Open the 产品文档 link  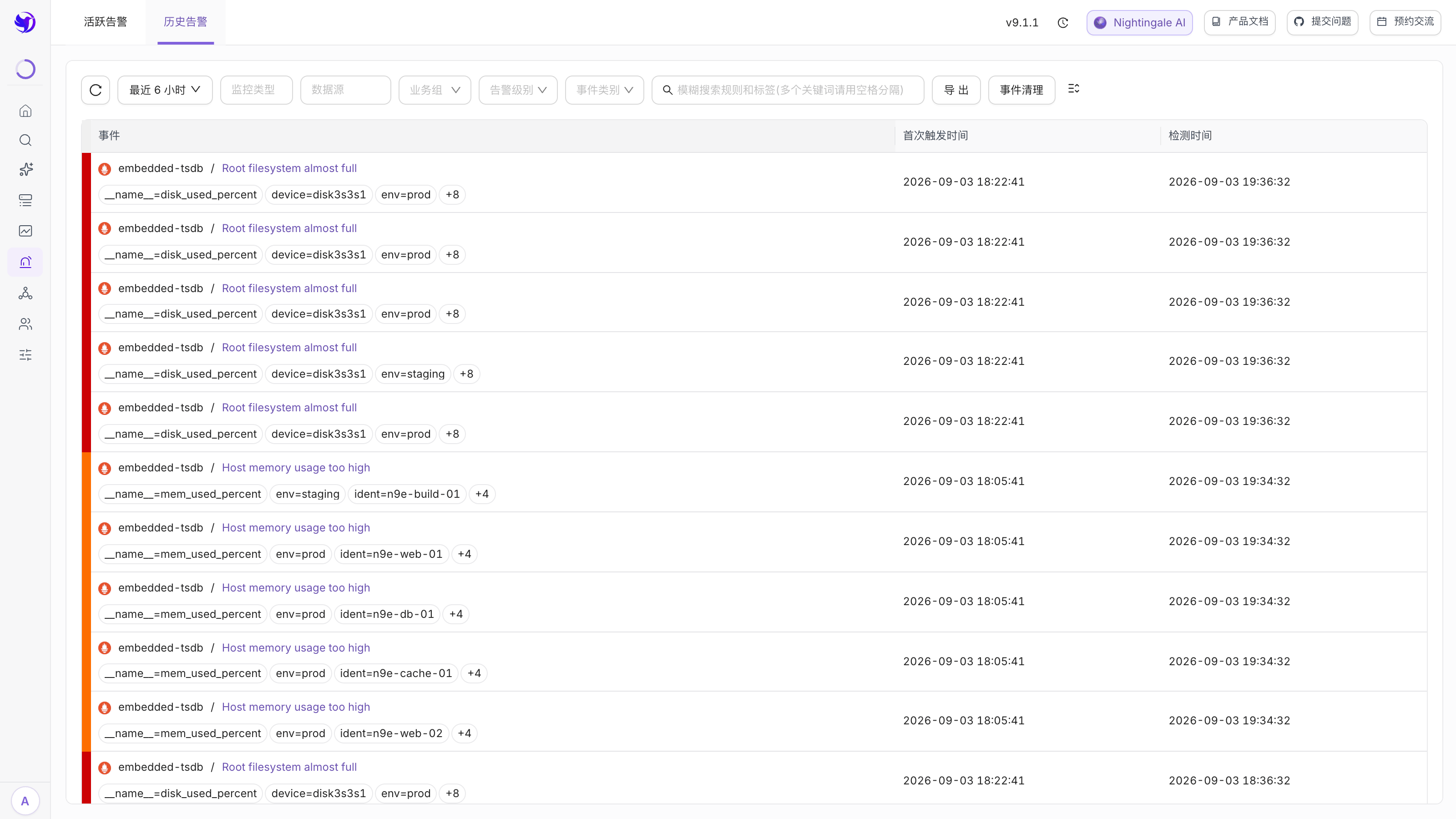pyautogui.click(x=1239, y=22)
